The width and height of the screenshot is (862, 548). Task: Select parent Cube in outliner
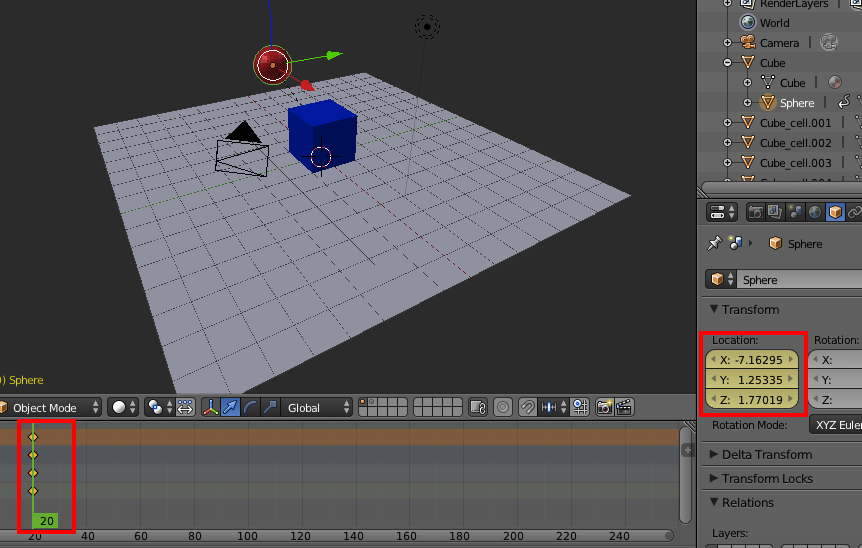[772, 63]
